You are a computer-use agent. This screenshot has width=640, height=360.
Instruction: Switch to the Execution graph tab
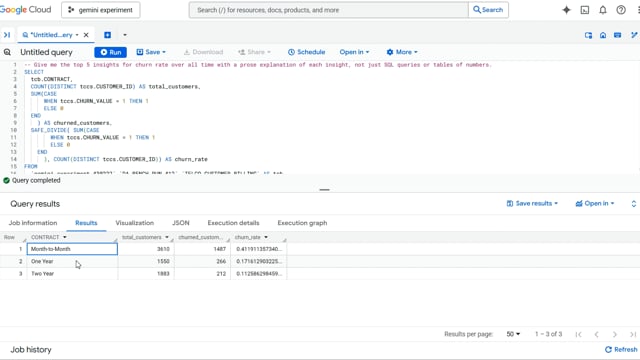pyautogui.click(x=302, y=223)
